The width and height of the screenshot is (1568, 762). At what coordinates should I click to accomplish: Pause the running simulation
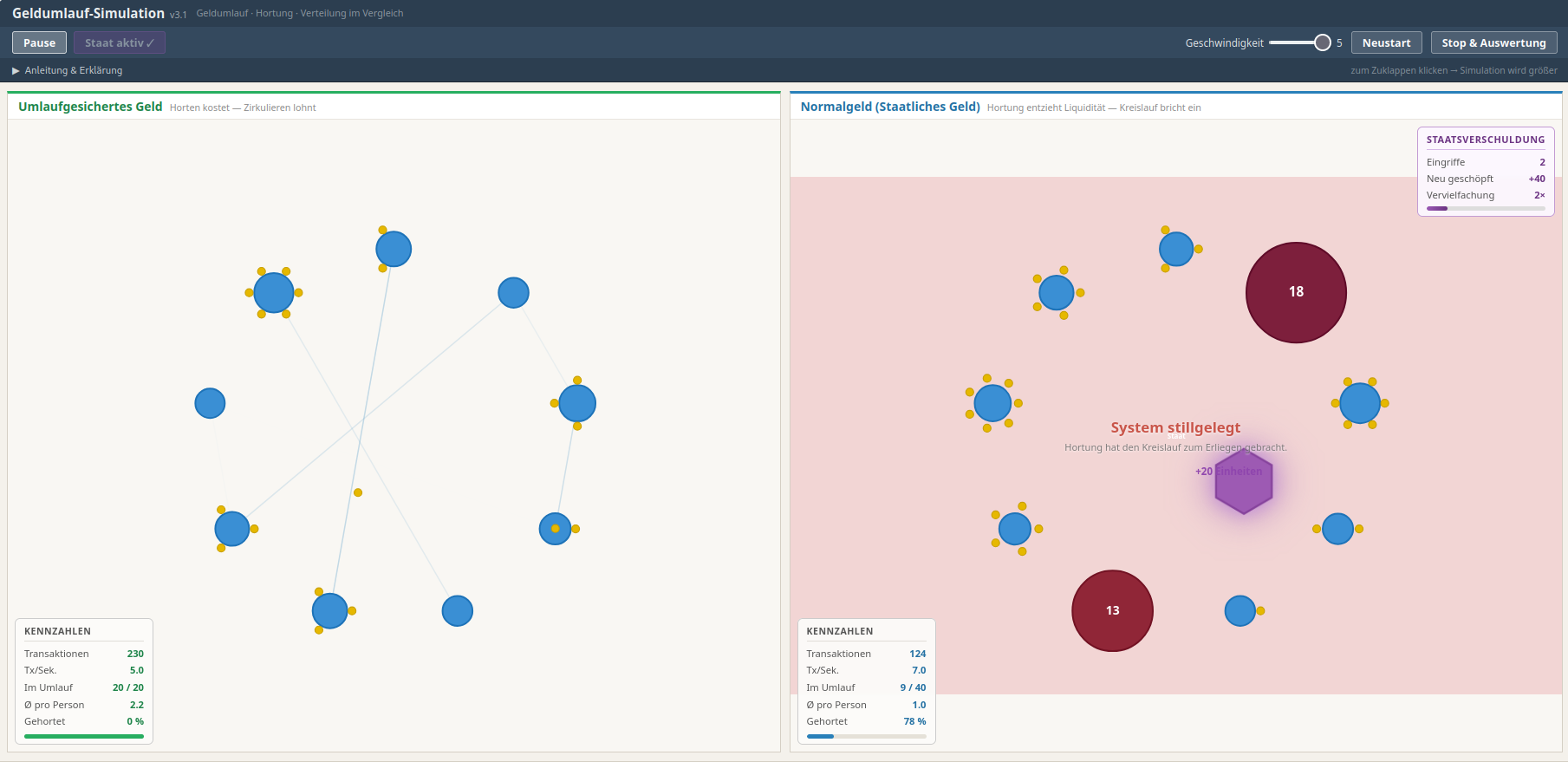pyautogui.click(x=39, y=42)
